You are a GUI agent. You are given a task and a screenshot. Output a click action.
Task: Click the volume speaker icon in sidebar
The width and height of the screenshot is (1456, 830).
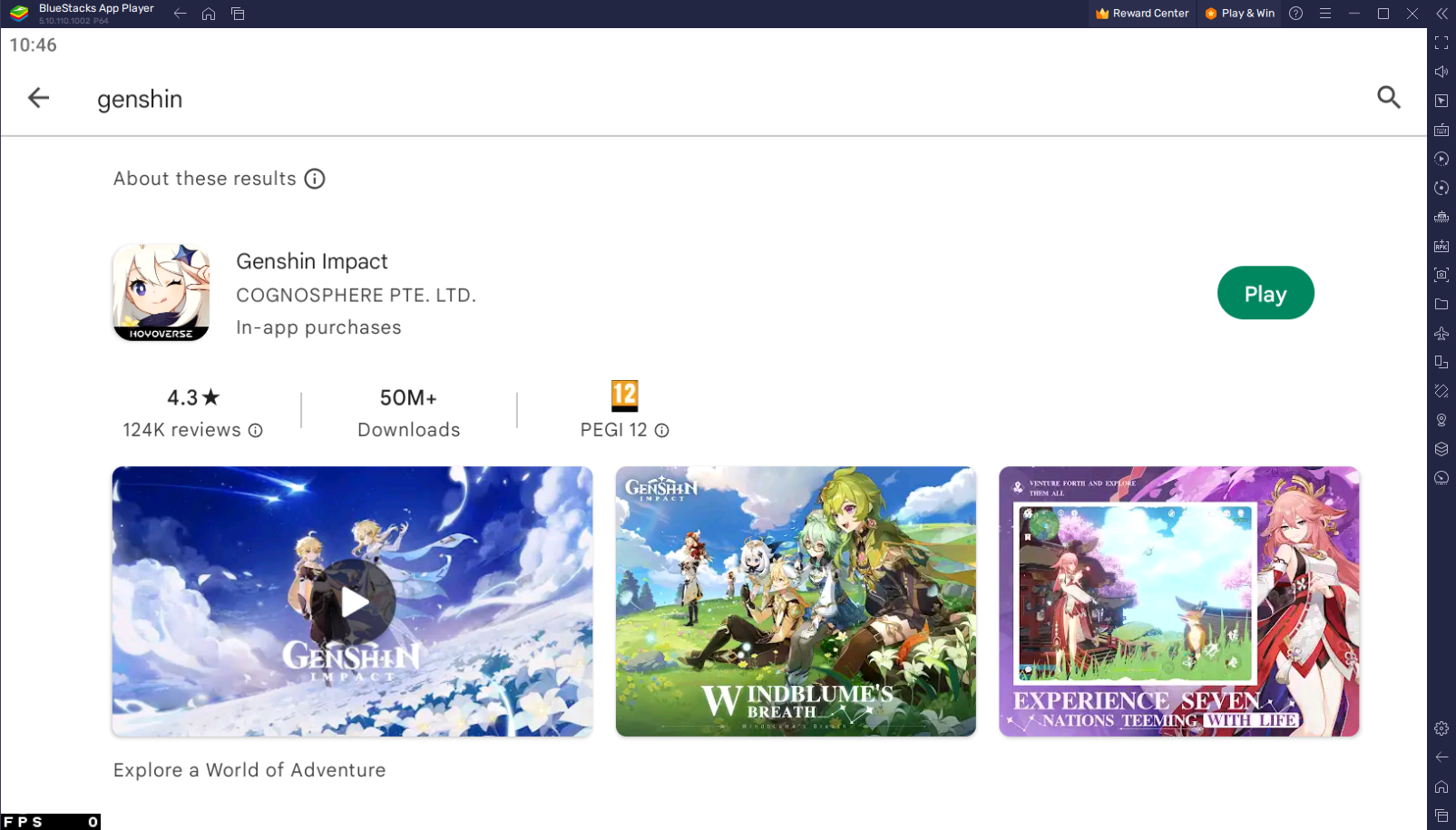[1441, 72]
